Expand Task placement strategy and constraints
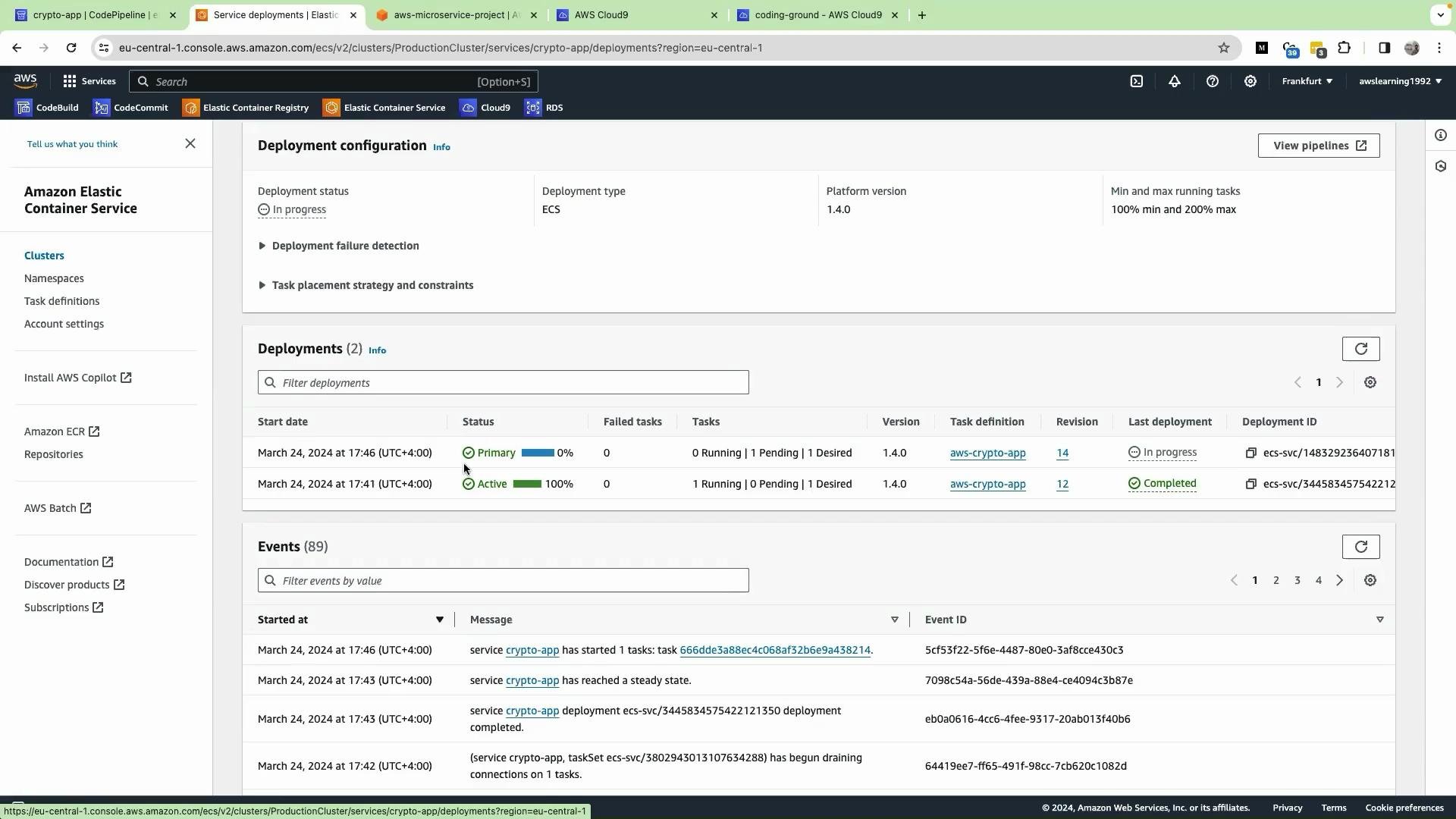 [x=366, y=286]
